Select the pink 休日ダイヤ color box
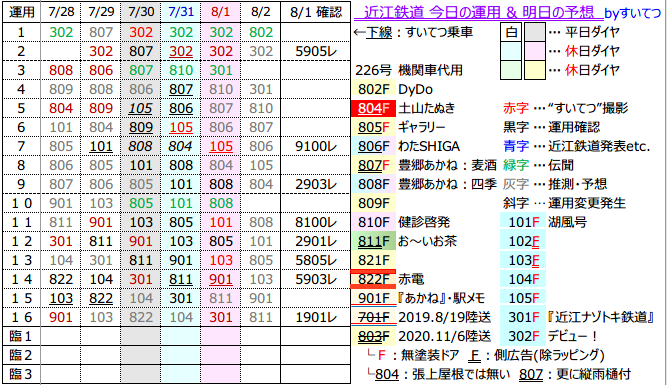 [x=535, y=51]
